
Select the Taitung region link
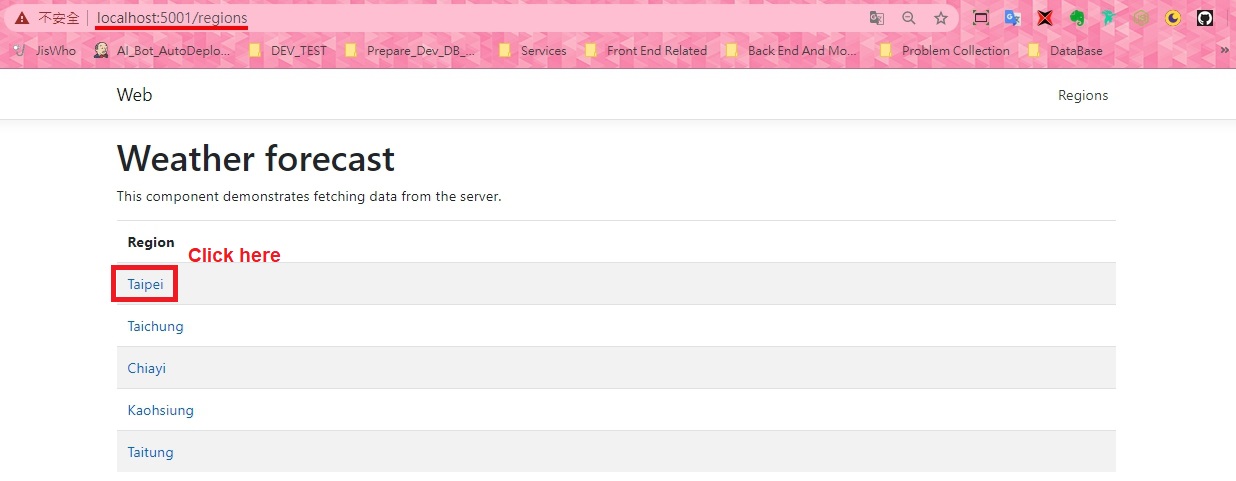point(150,452)
